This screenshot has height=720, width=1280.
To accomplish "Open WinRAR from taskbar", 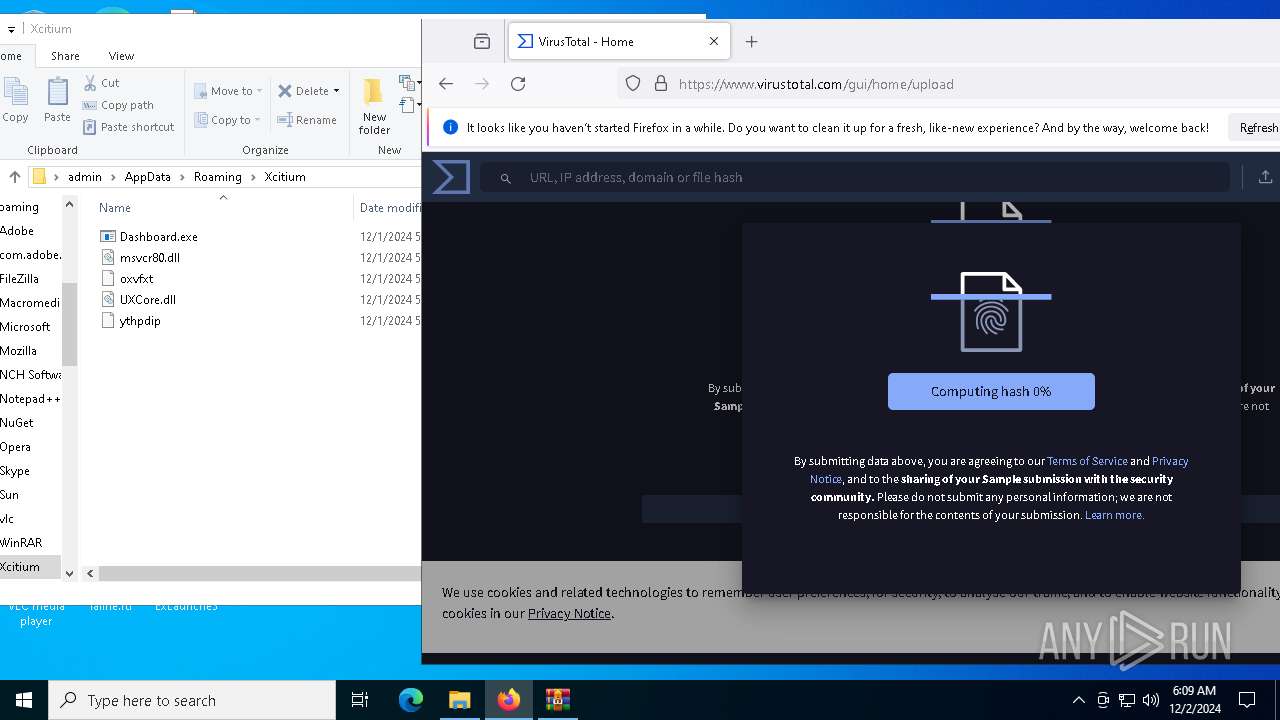I will coord(557,700).
